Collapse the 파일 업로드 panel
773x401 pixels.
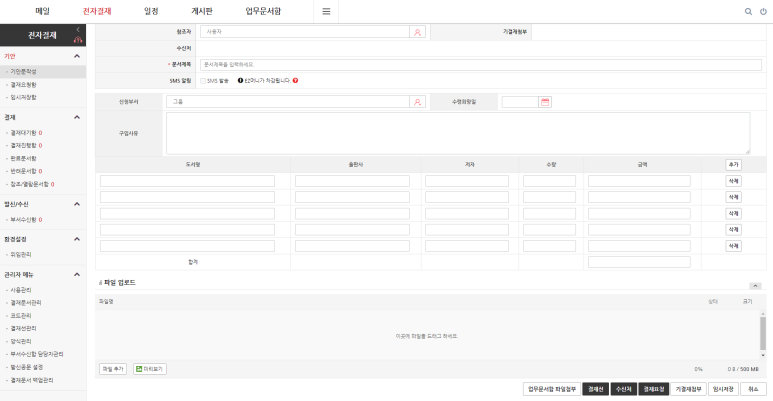755,285
